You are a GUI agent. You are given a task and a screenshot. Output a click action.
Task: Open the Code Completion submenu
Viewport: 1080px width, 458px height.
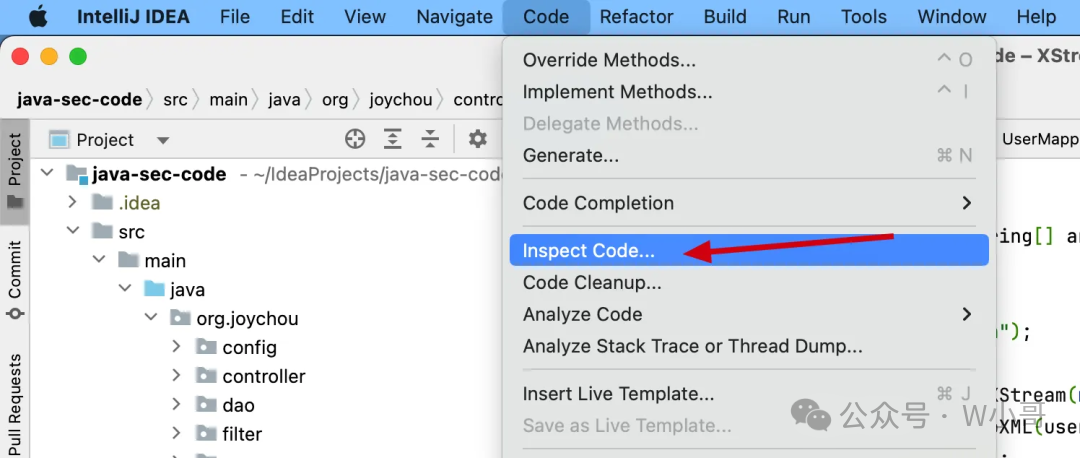coord(749,203)
